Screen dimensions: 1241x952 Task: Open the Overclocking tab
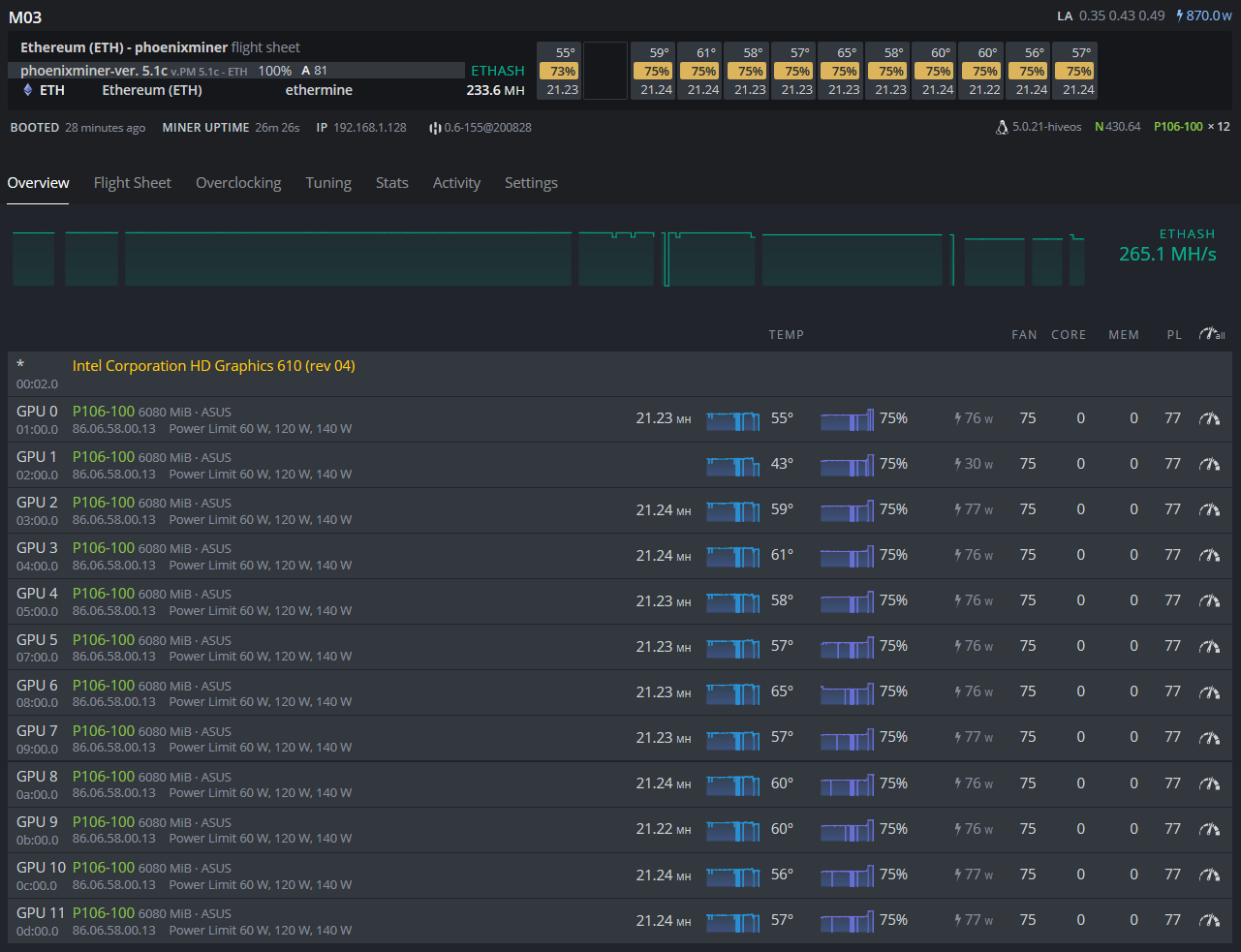[x=238, y=183]
